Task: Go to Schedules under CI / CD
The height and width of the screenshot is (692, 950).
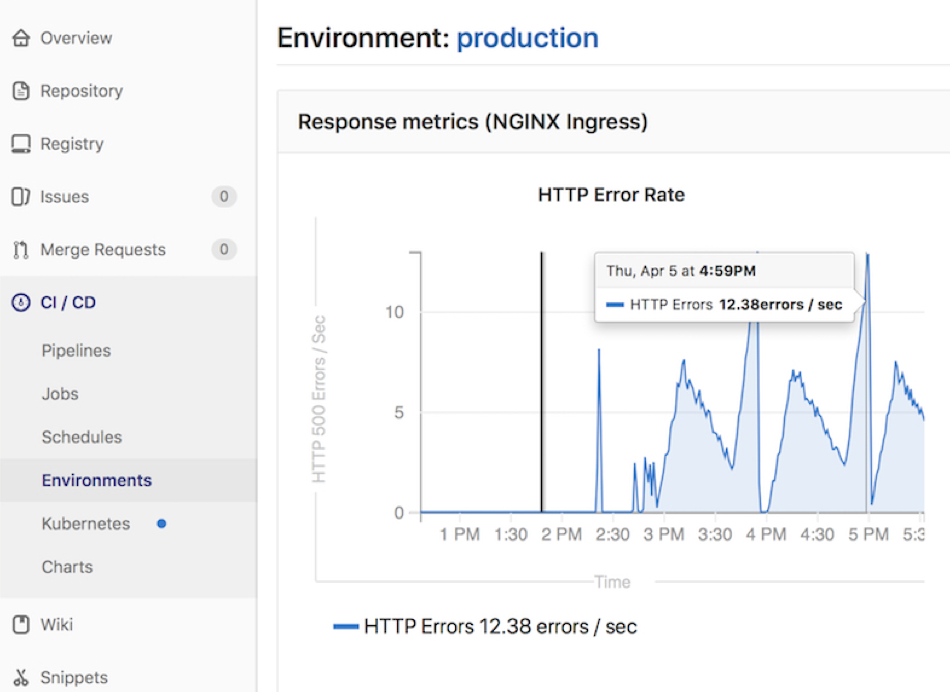Action: pos(81,437)
